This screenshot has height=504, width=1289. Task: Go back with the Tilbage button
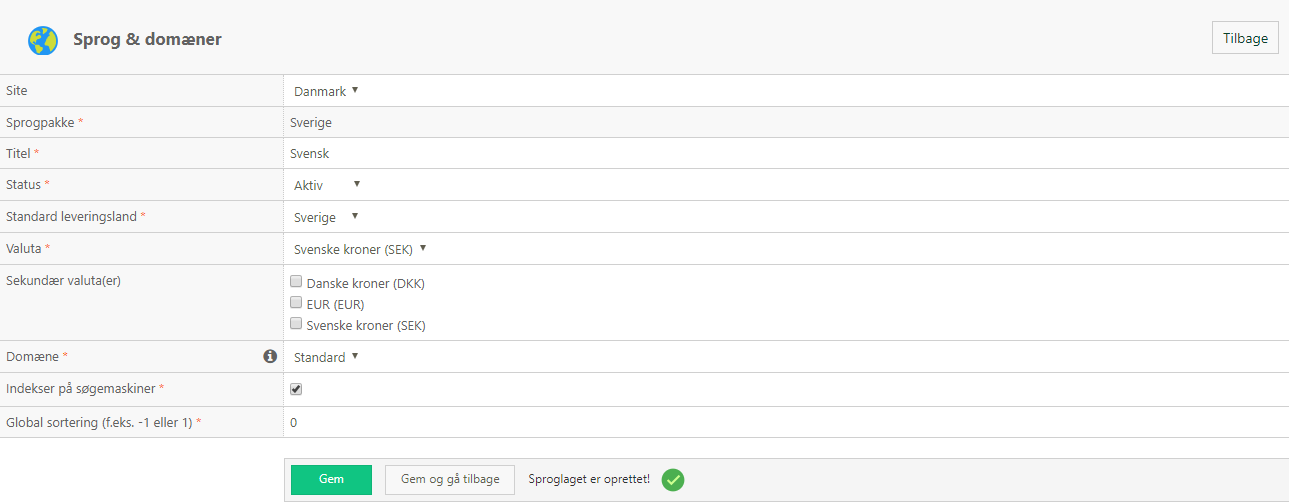[x=1245, y=38]
